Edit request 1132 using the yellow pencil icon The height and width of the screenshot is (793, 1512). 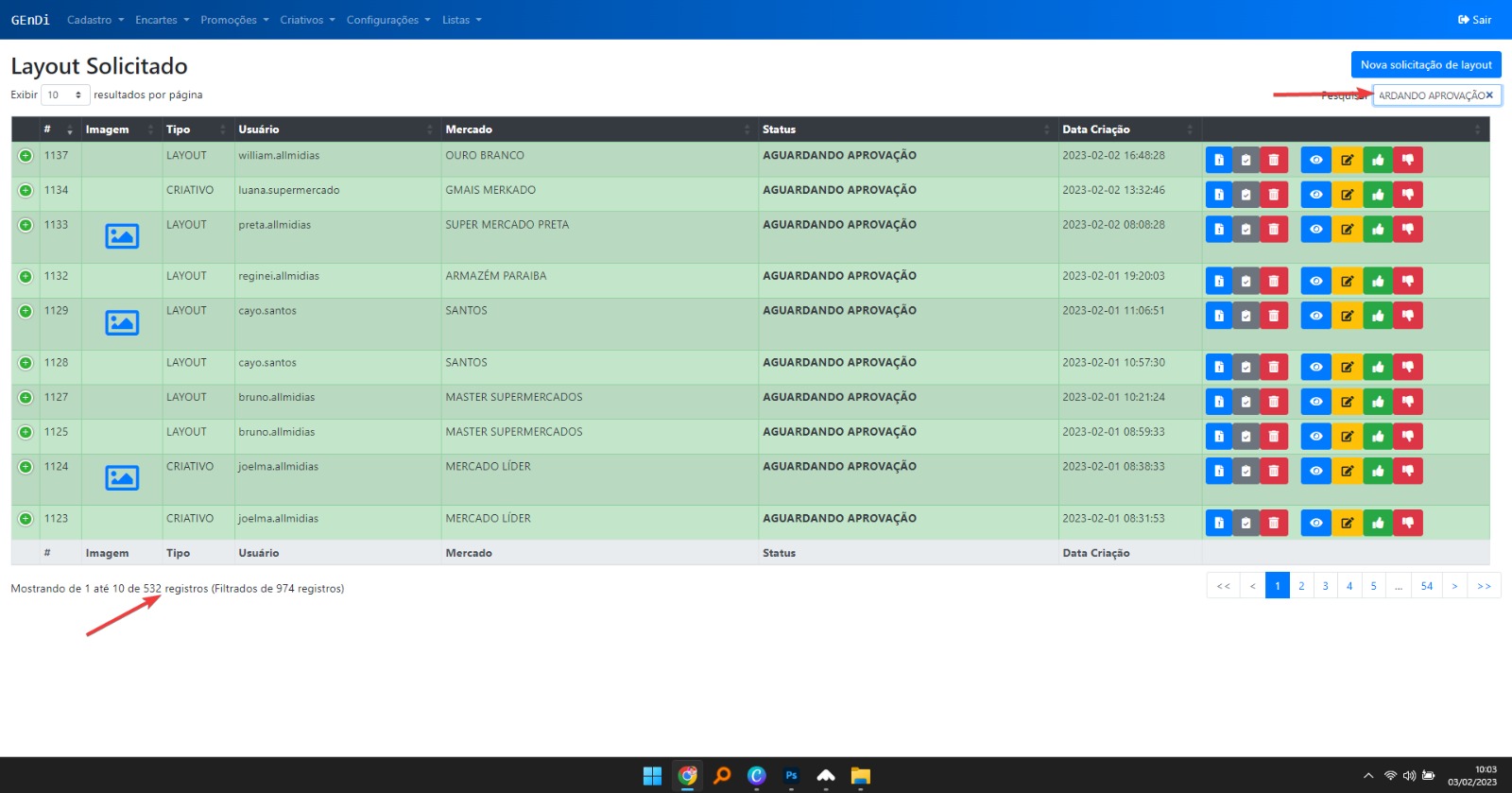coord(1347,282)
